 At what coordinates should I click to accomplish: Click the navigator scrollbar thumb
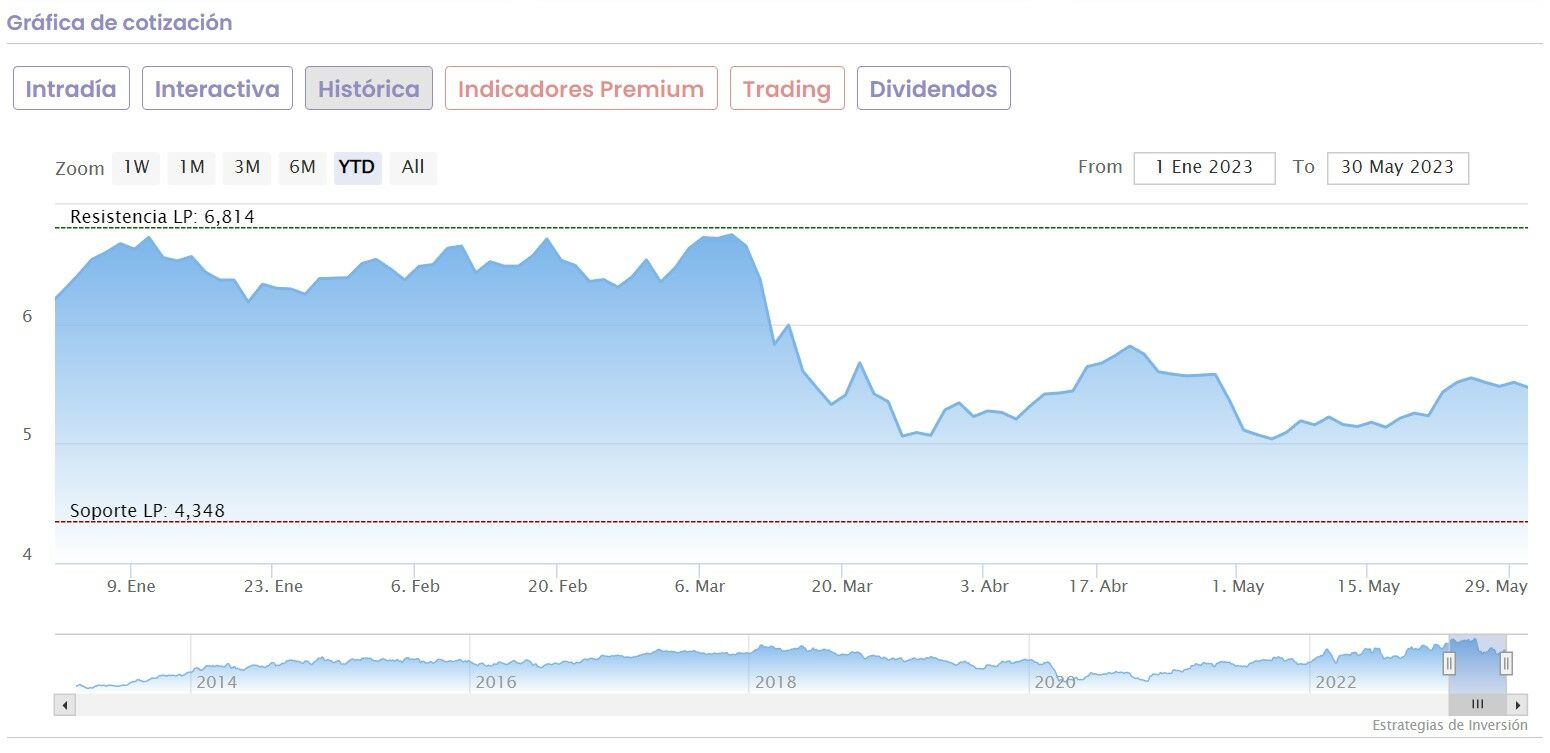(1477, 704)
